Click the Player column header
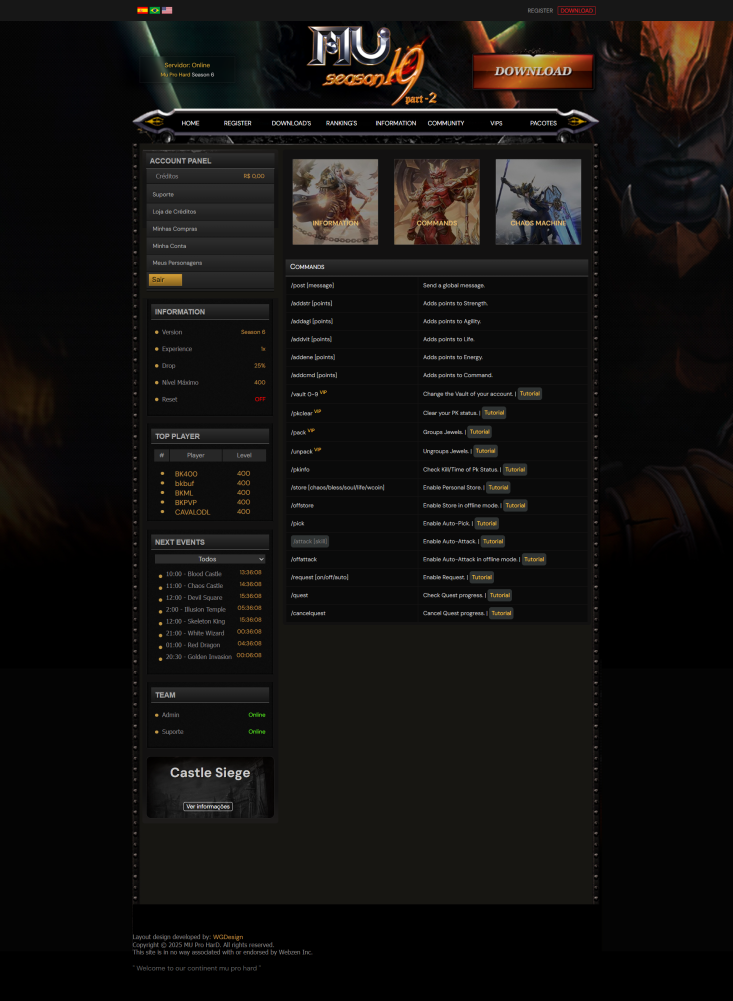This screenshot has height=1001, width=733. pos(196,455)
